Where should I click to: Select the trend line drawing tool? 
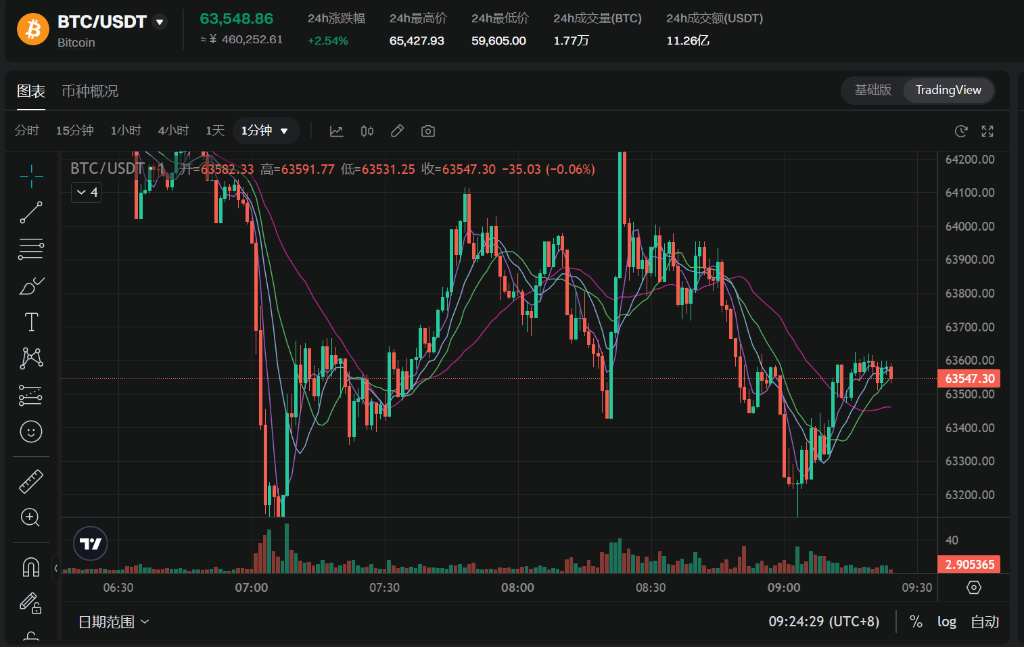click(x=31, y=212)
